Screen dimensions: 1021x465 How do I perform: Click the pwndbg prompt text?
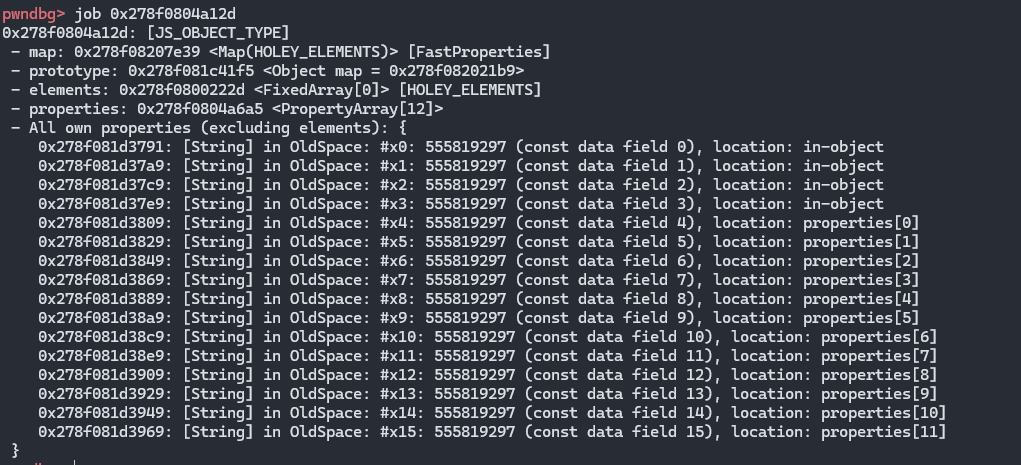pos(34,14)
